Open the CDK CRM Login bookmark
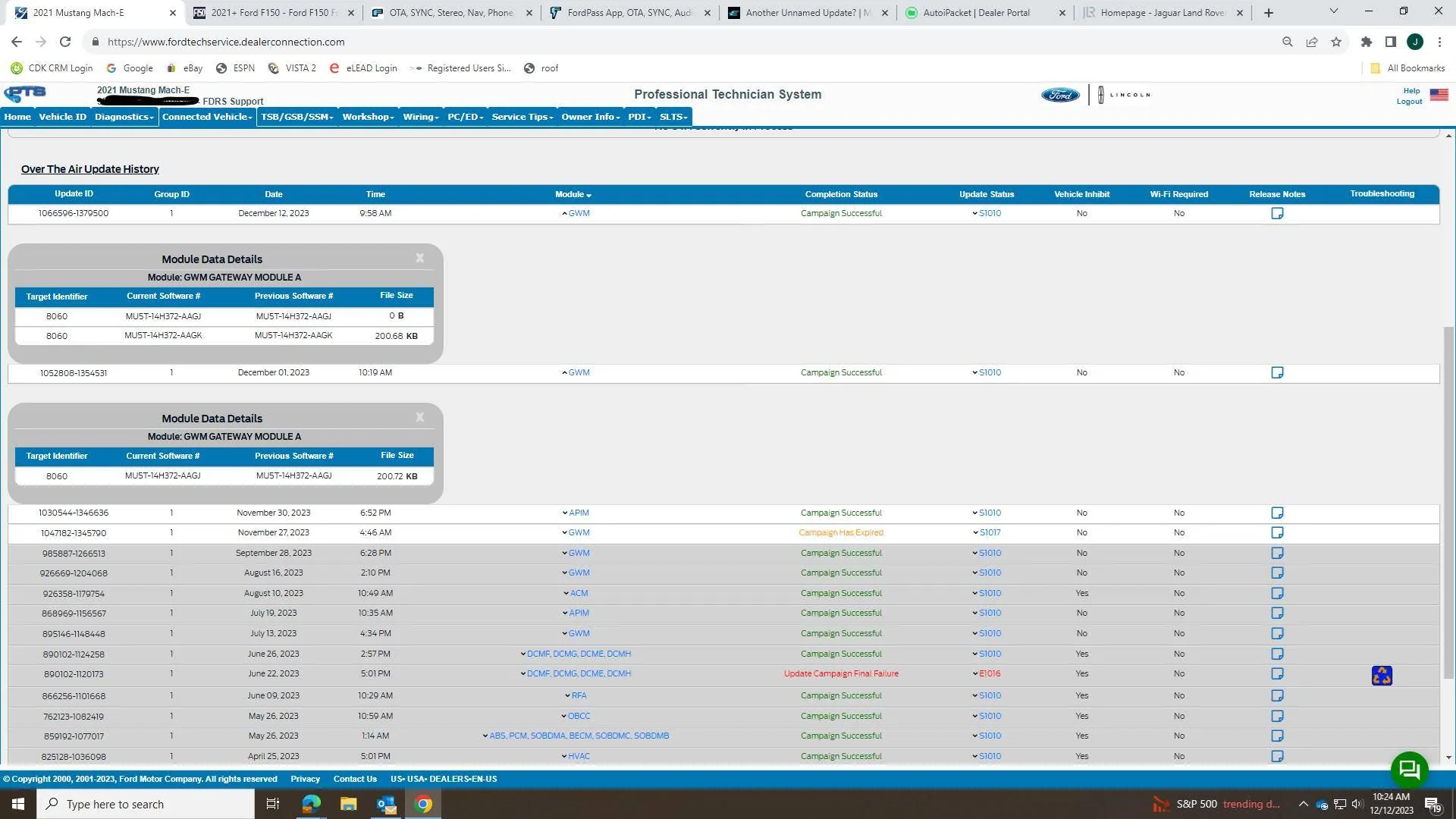 tap(52, 68)
